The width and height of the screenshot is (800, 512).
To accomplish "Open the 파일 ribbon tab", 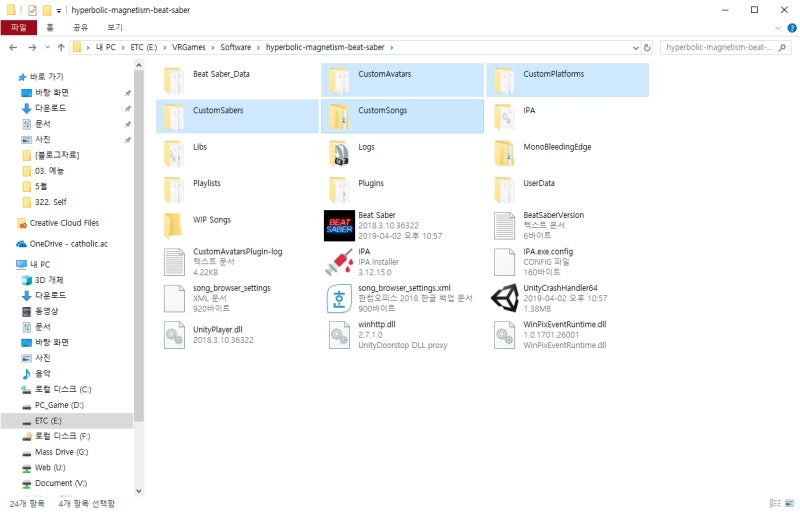I will [x=19, y=28].
